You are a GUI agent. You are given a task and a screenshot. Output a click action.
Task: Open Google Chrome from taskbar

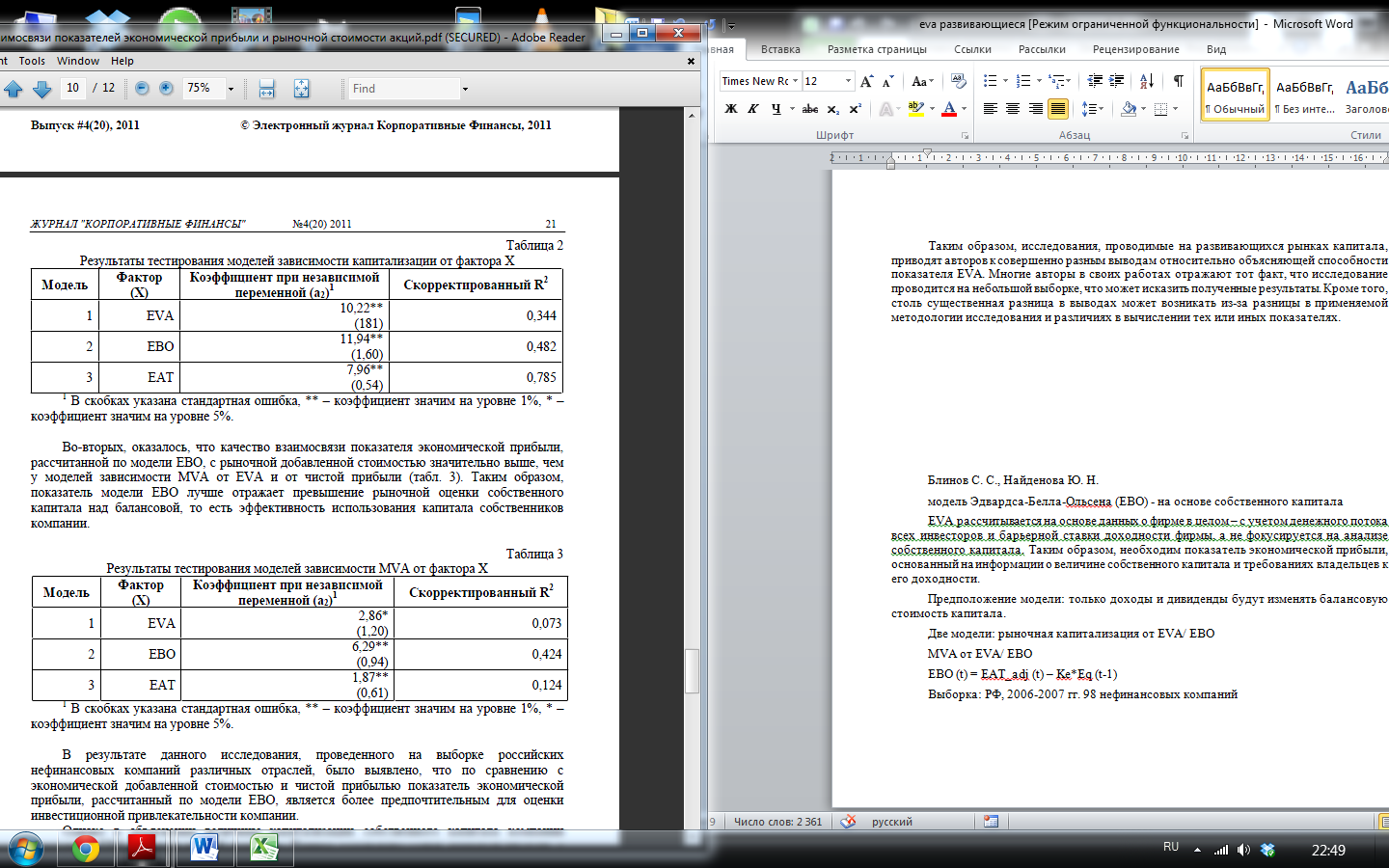coord(85,849)
